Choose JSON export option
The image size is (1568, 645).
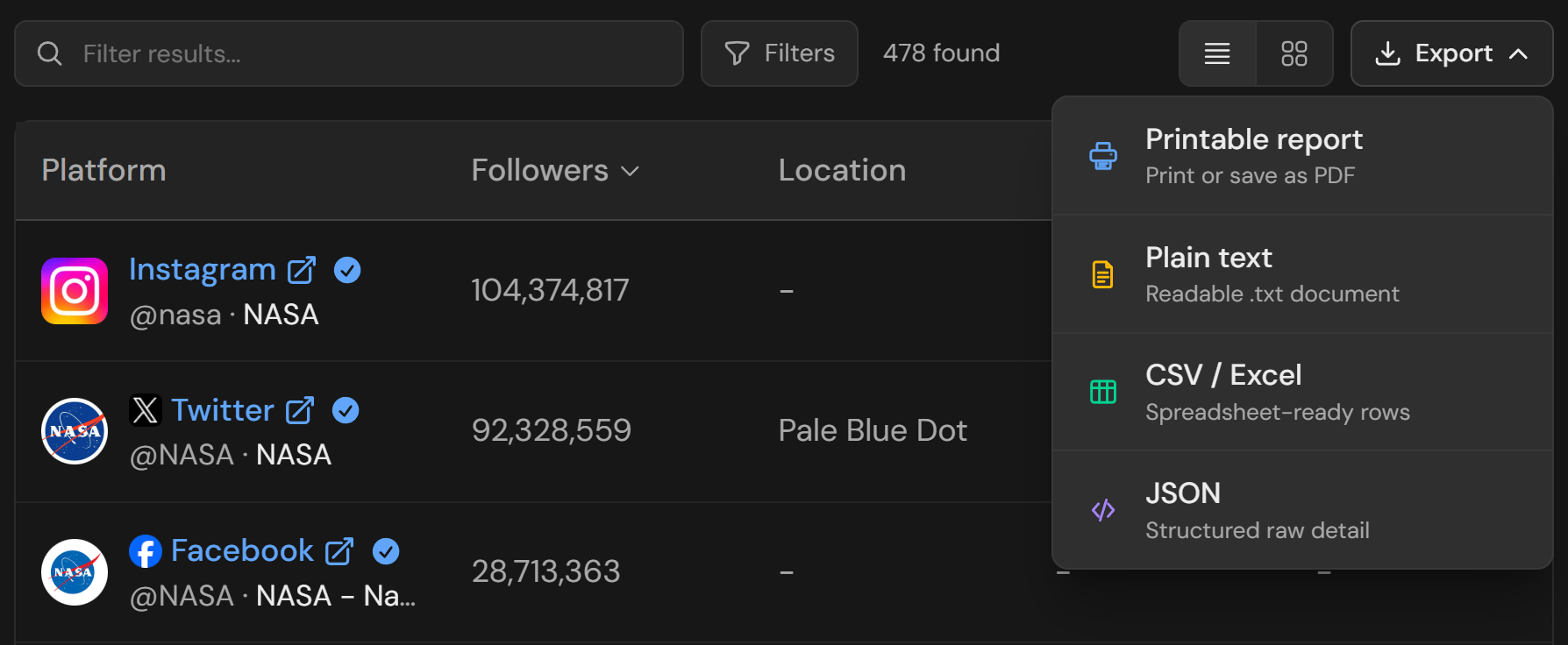[x=1302, y=510]
